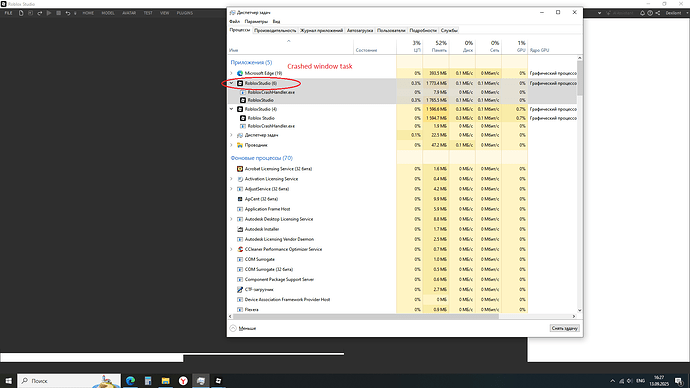The image size is (690, 388).
Task: Expand the Autodesk Desktop Licensing Service row
Action: pos(232,219)
